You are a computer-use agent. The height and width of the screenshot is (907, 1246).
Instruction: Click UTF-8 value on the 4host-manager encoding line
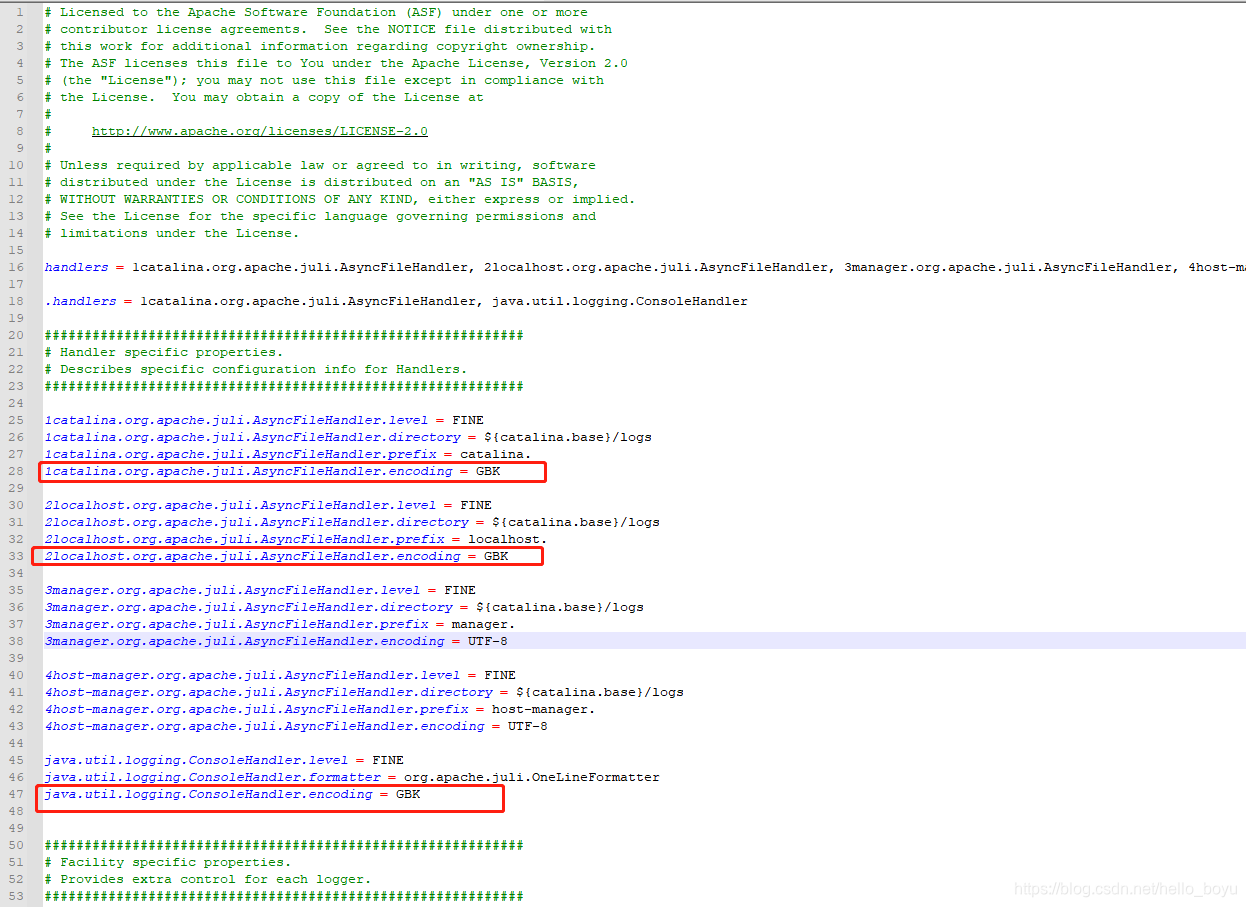(x=528, y=726)
